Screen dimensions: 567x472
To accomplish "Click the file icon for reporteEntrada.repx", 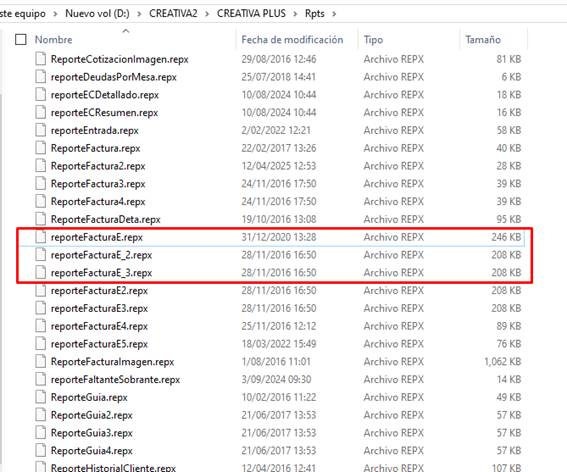I will pyautogui.click(x=40, y=130).
